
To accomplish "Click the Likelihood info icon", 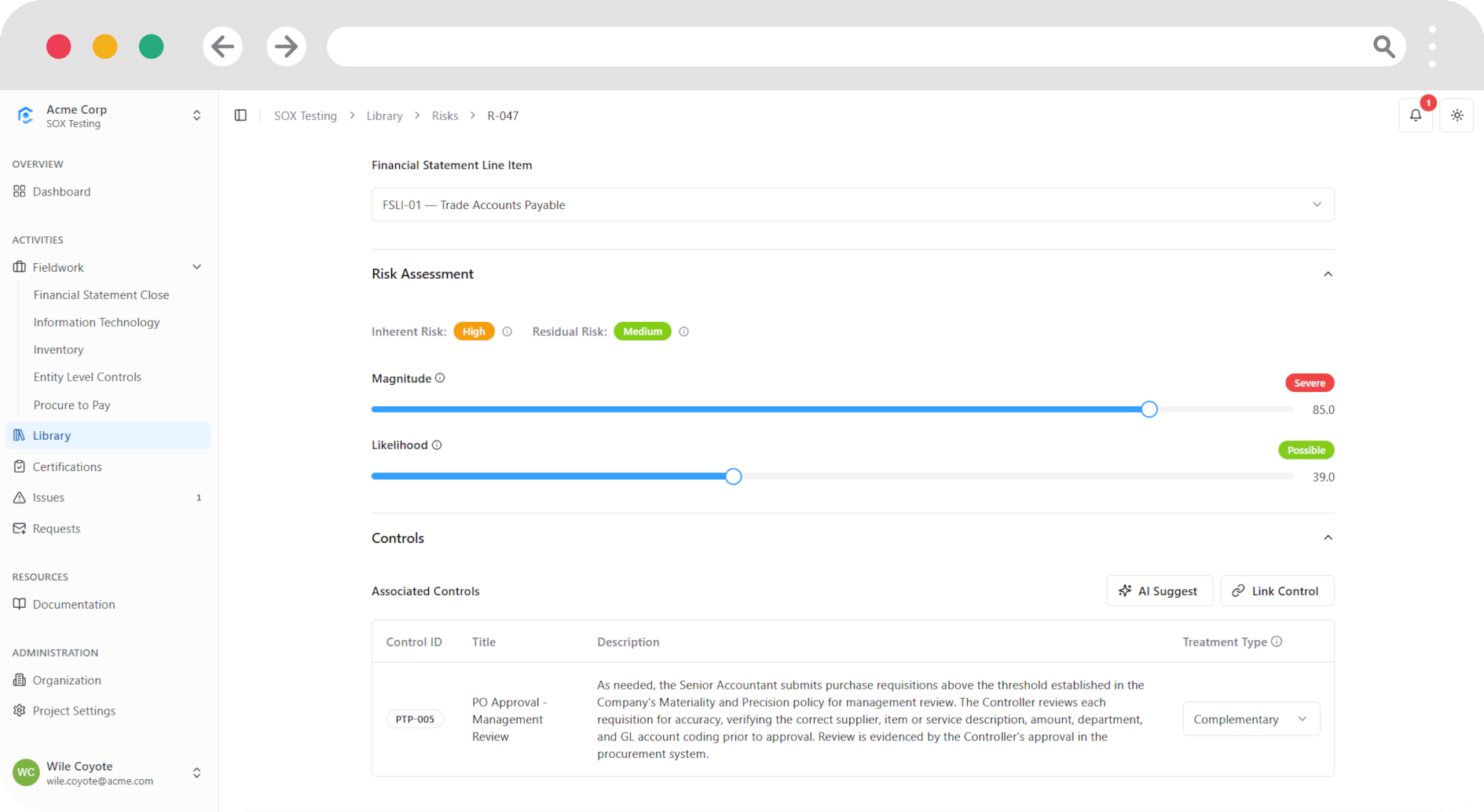I will coord(437,444).
